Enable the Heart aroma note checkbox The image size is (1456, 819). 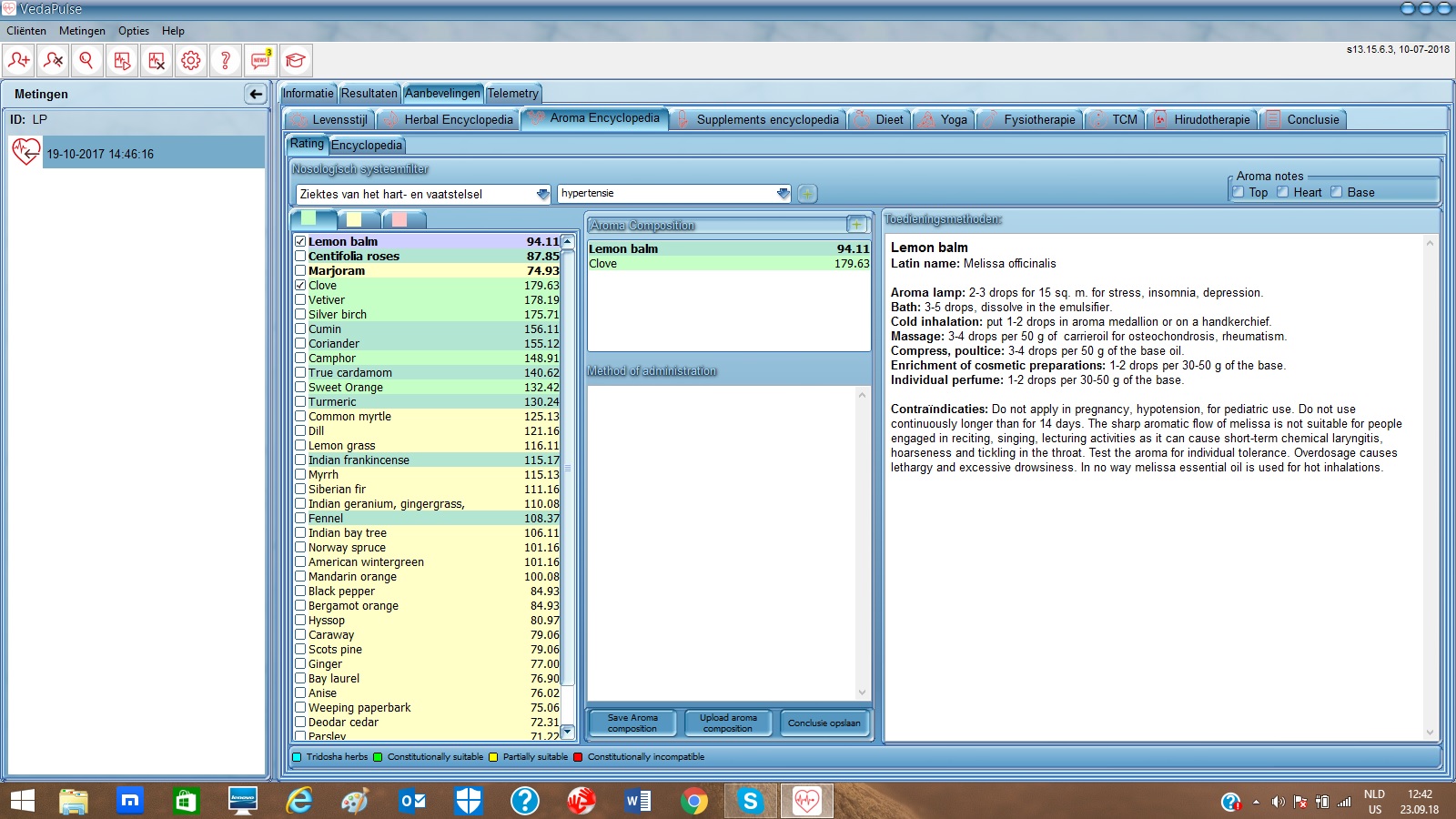tap(1283, 192)
